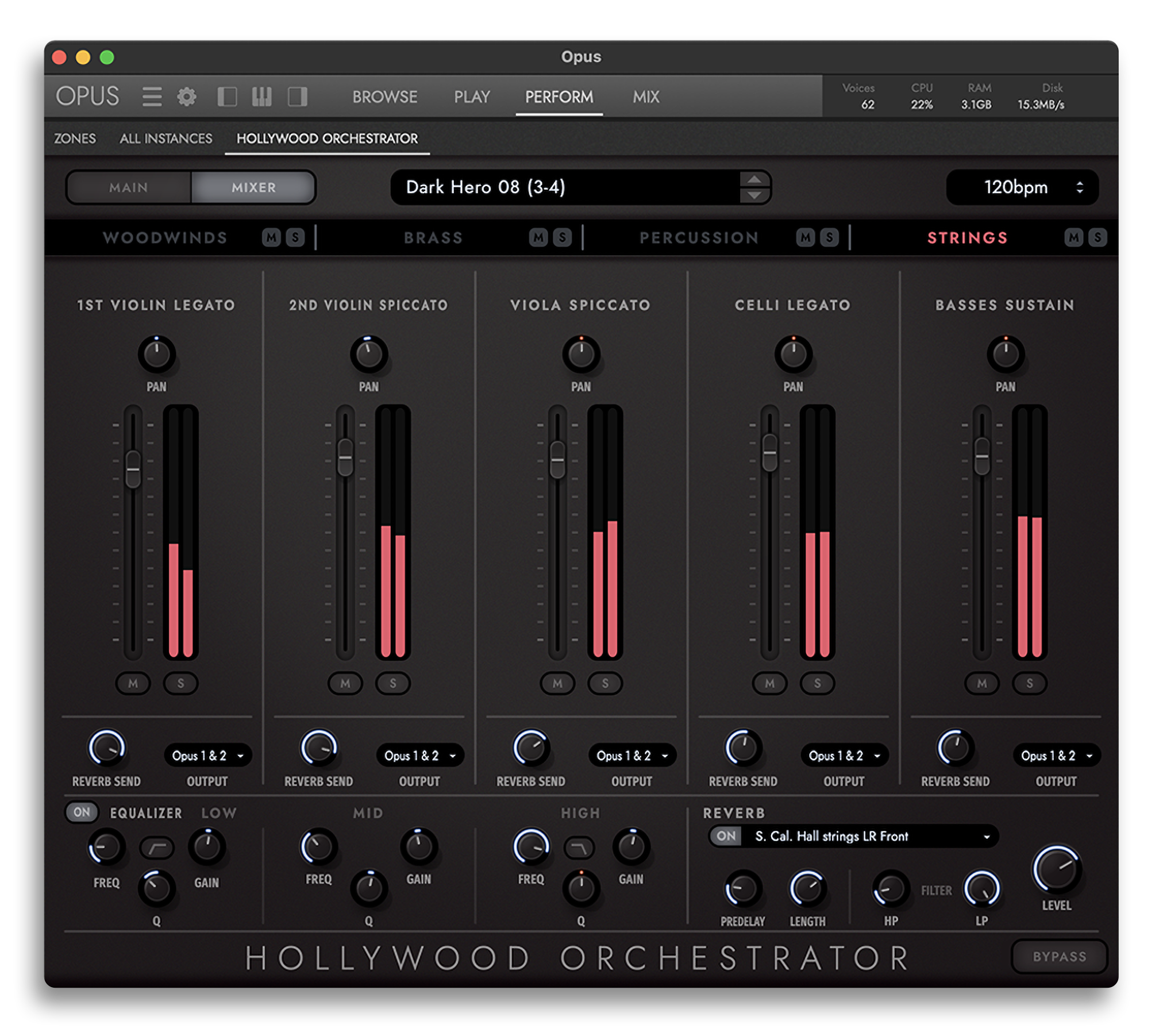Solo the Viola Spiccato channel

pos(604,683)
